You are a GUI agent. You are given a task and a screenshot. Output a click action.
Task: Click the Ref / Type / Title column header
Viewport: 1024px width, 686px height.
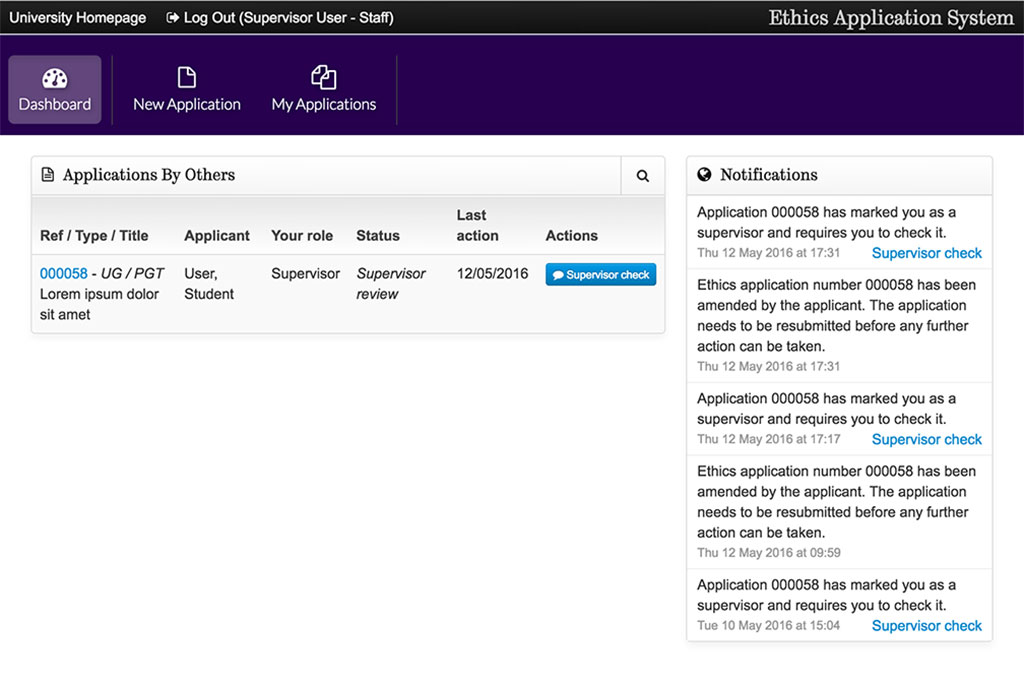click(x=94, y=236)
